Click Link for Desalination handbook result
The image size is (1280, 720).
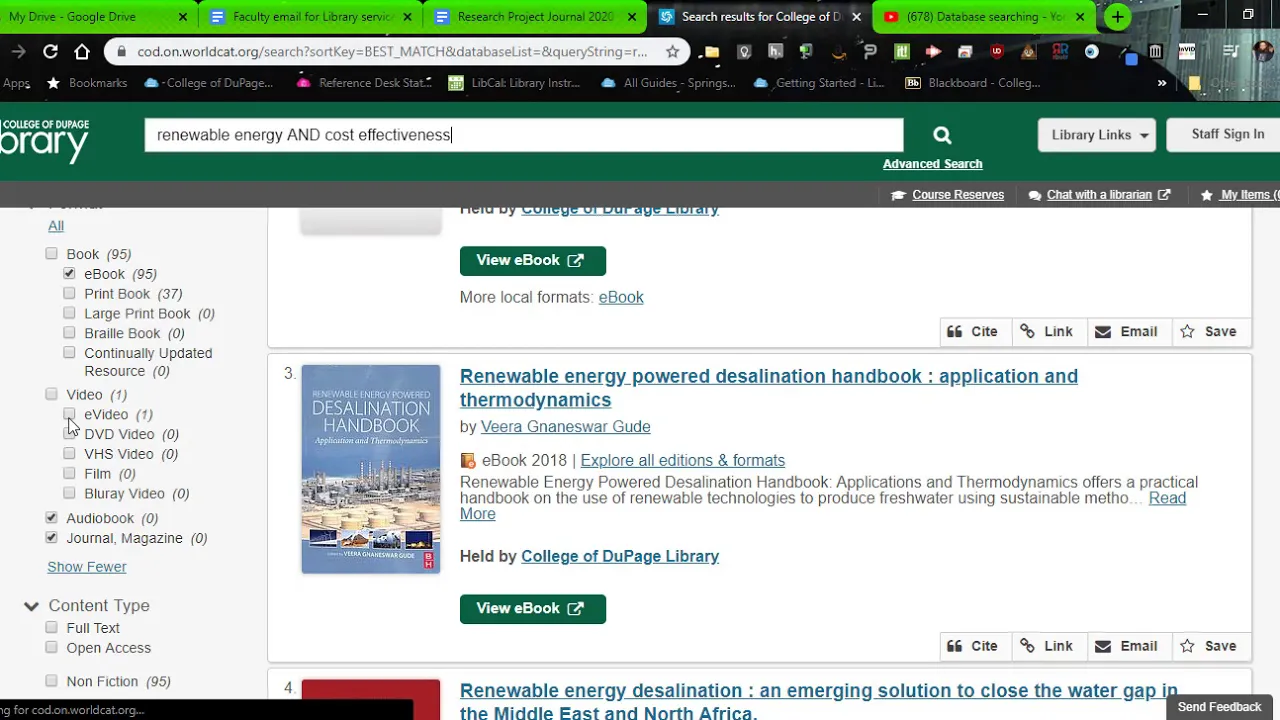(x=1046, y=646)
